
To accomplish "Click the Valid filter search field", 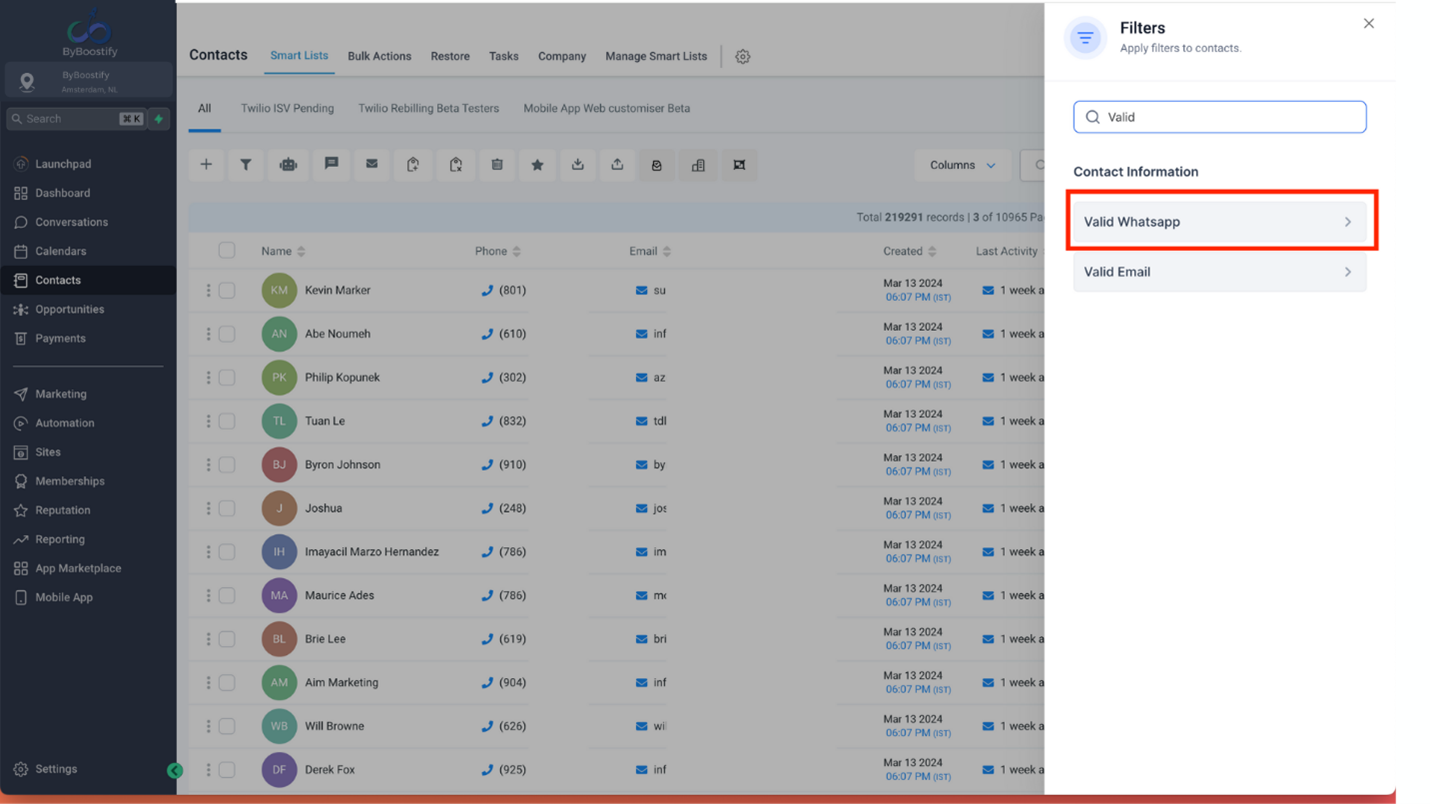I will coord(1219,117).
